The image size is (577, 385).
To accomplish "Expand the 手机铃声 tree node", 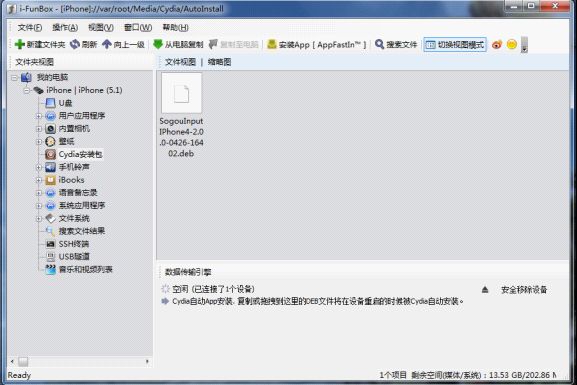I will 39,167.
